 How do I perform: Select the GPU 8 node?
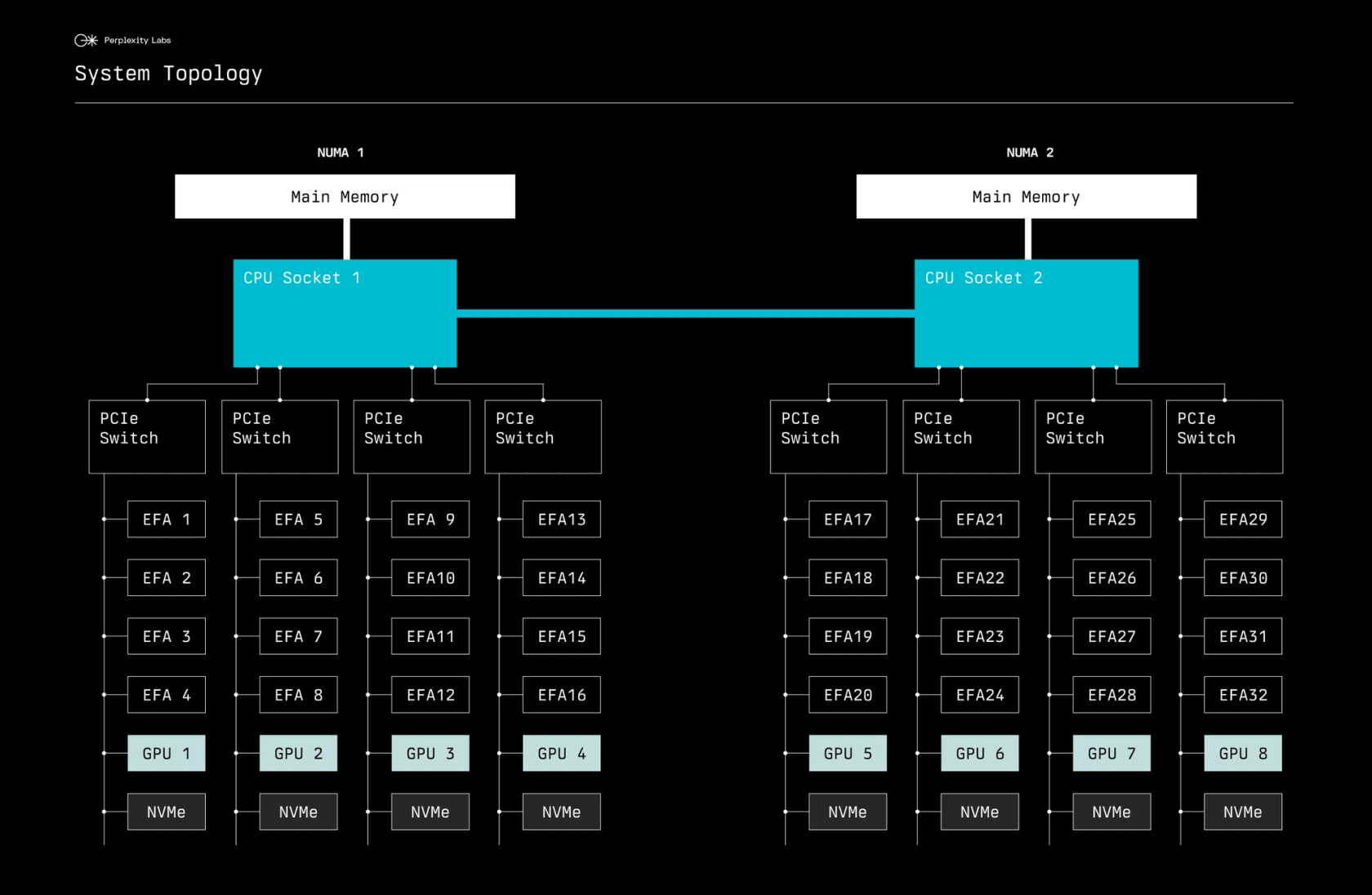[1243, 753]
